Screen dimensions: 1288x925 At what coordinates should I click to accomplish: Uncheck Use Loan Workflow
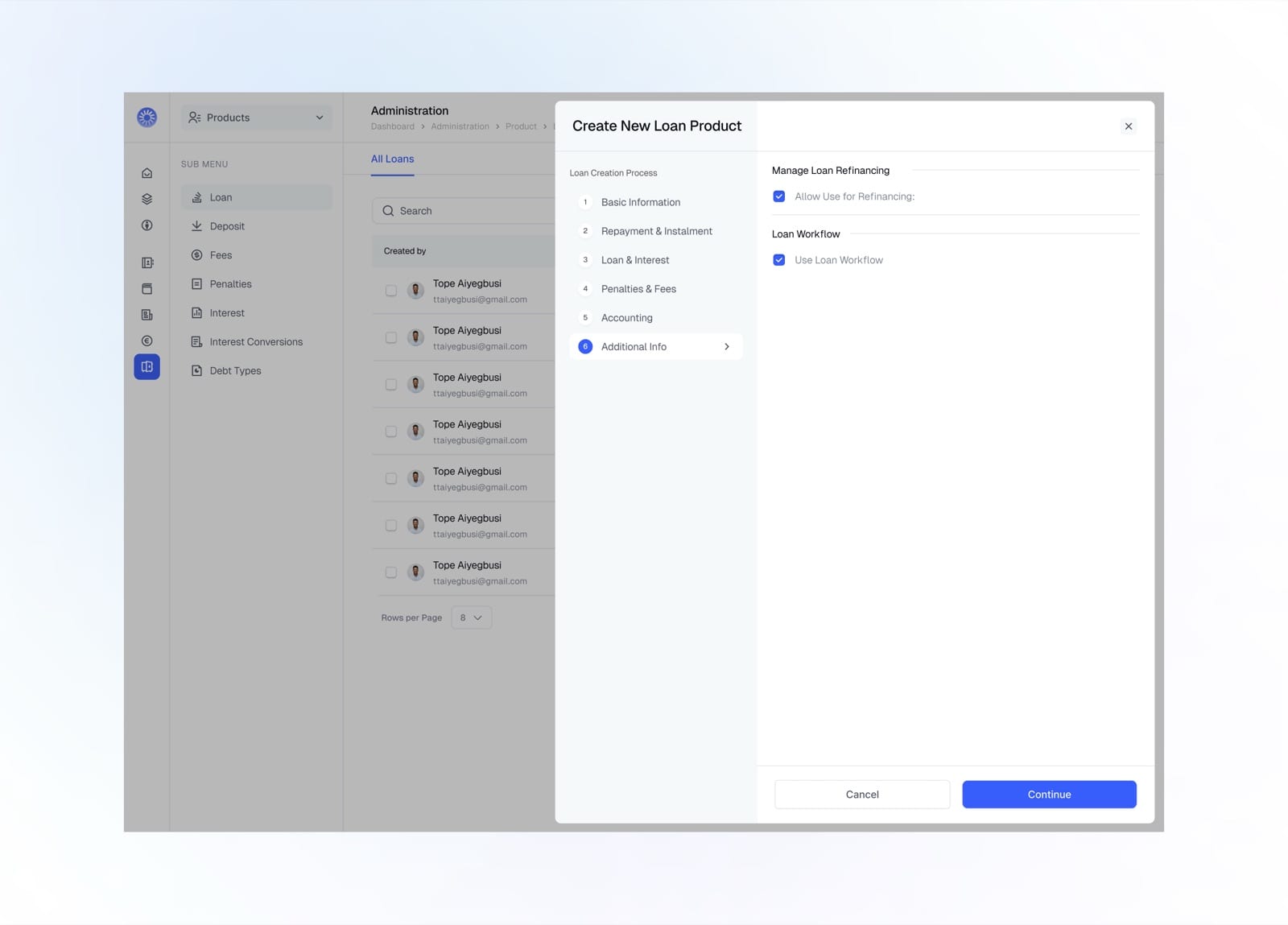(x=778, y=260)
